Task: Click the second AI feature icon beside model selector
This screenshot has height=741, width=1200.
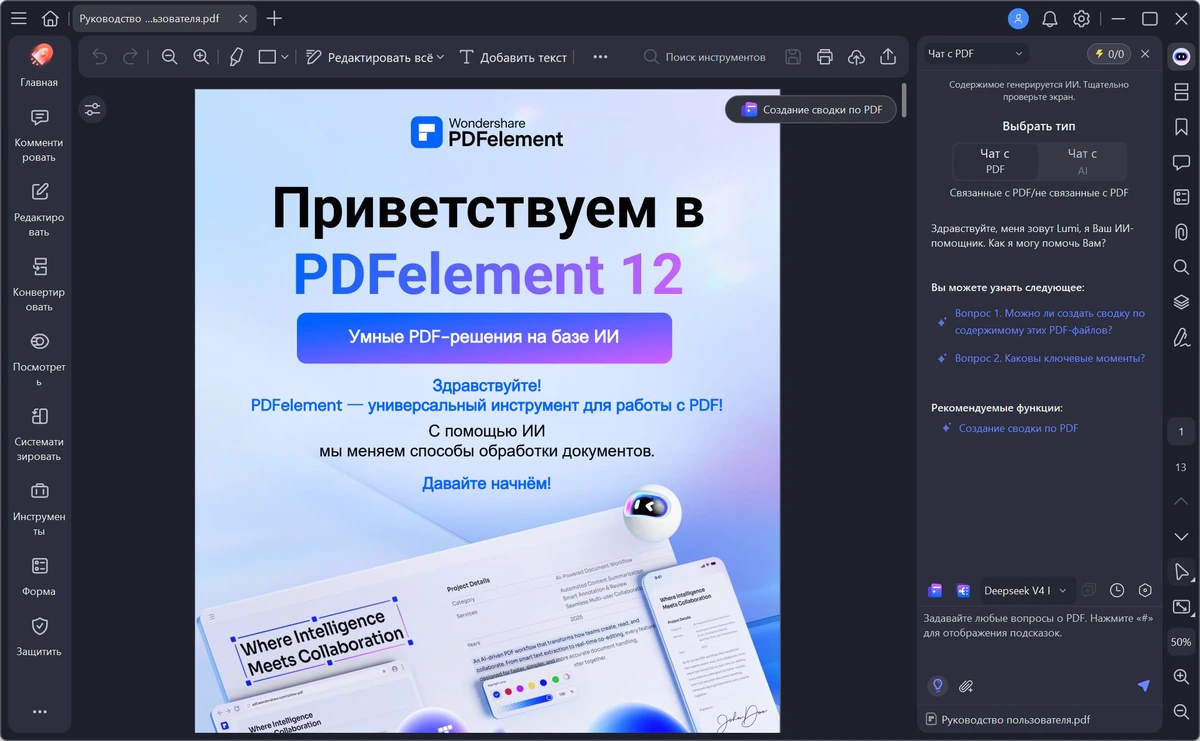Action: tap(963, 590)
